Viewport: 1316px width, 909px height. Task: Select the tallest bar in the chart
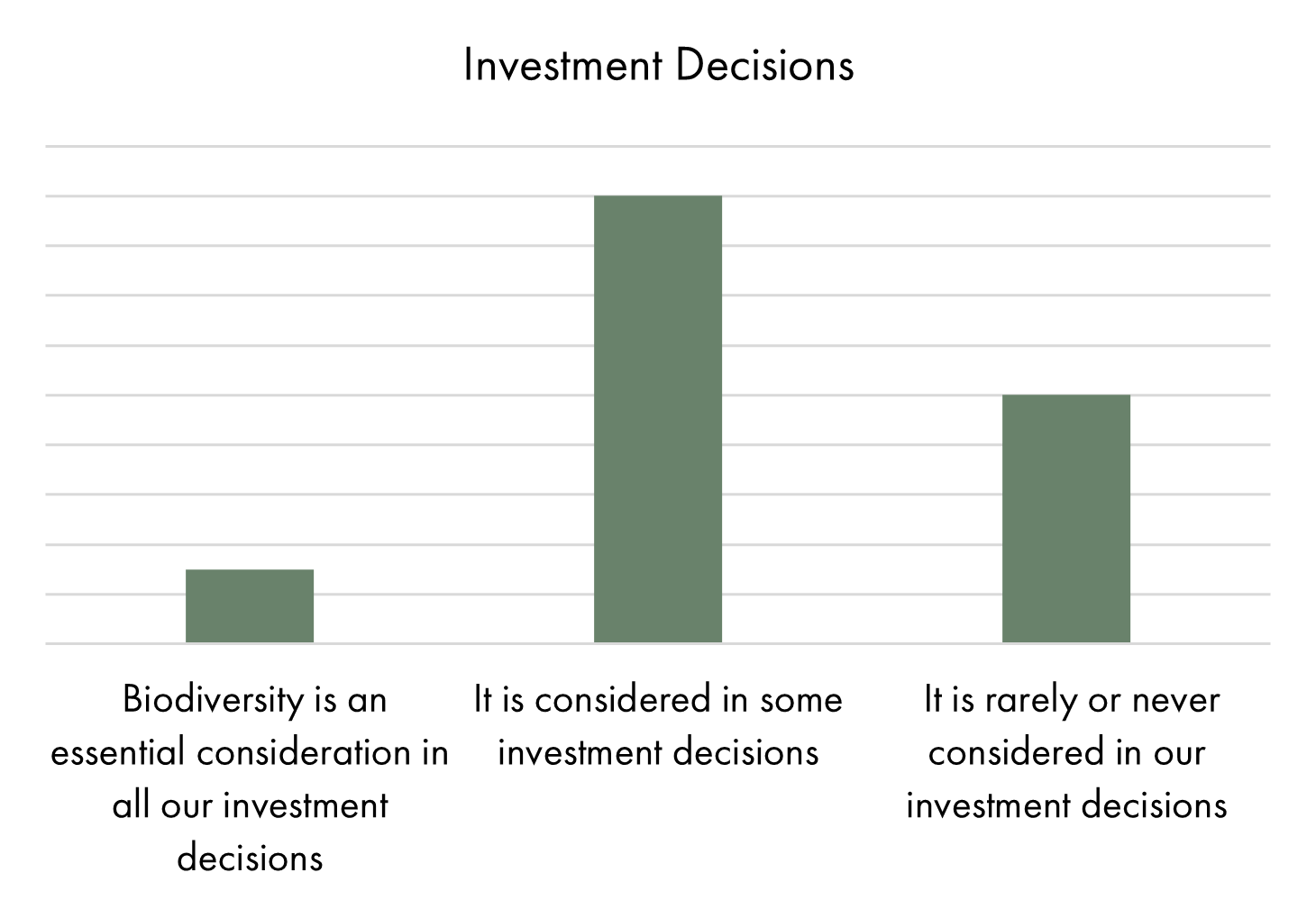click(x=658, y=419)
